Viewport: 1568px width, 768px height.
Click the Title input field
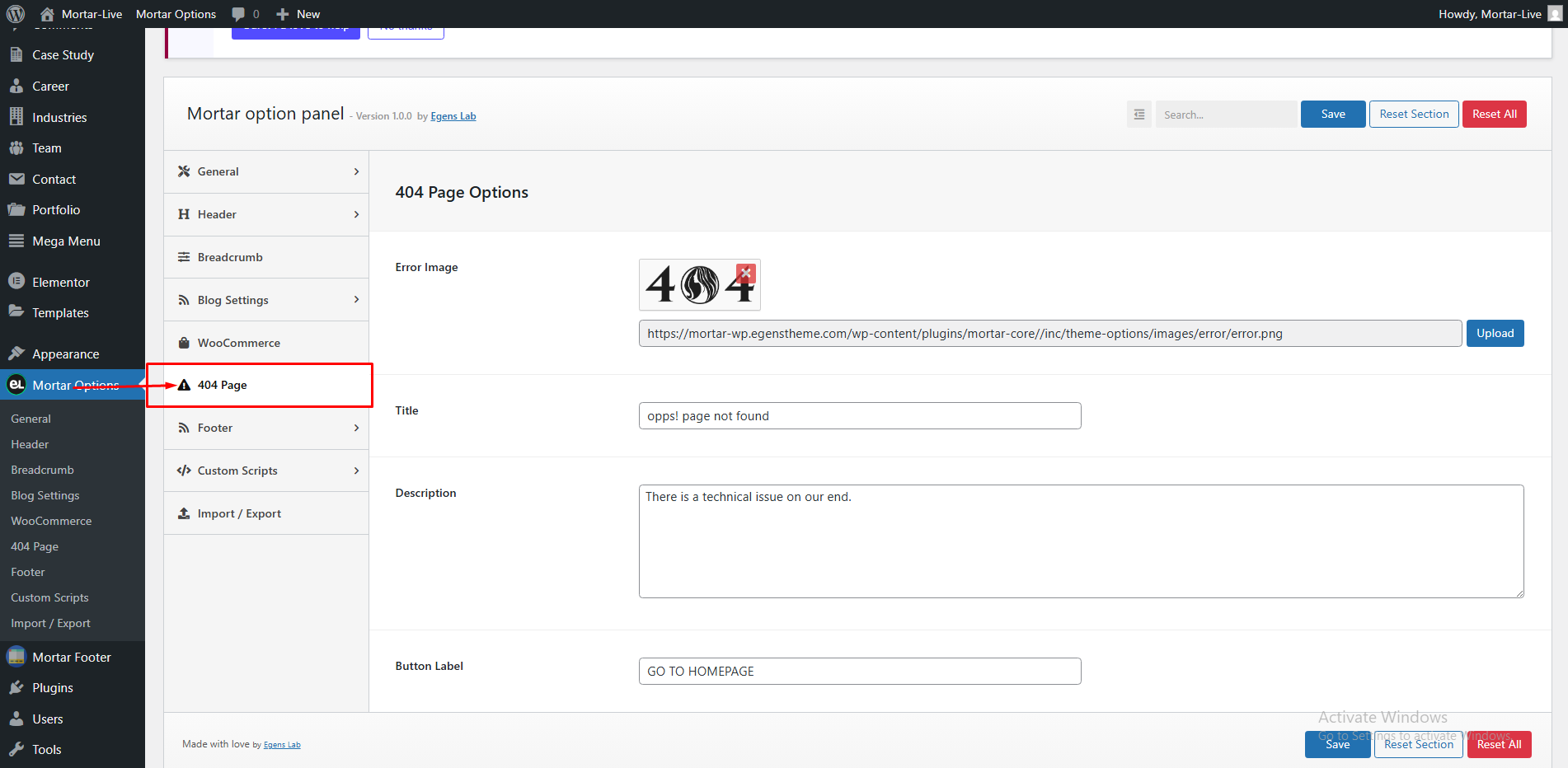tap(860, 416)
